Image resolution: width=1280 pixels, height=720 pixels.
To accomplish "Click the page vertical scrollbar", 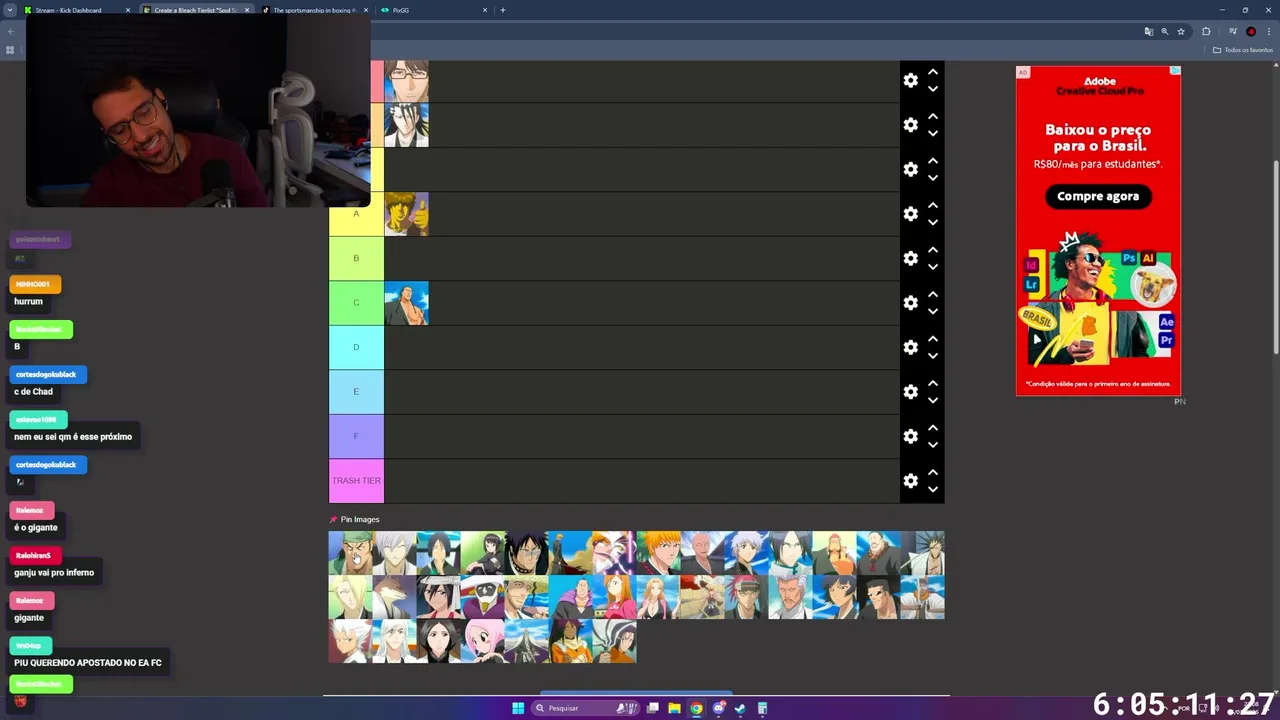I will [x=1275, y=255].
